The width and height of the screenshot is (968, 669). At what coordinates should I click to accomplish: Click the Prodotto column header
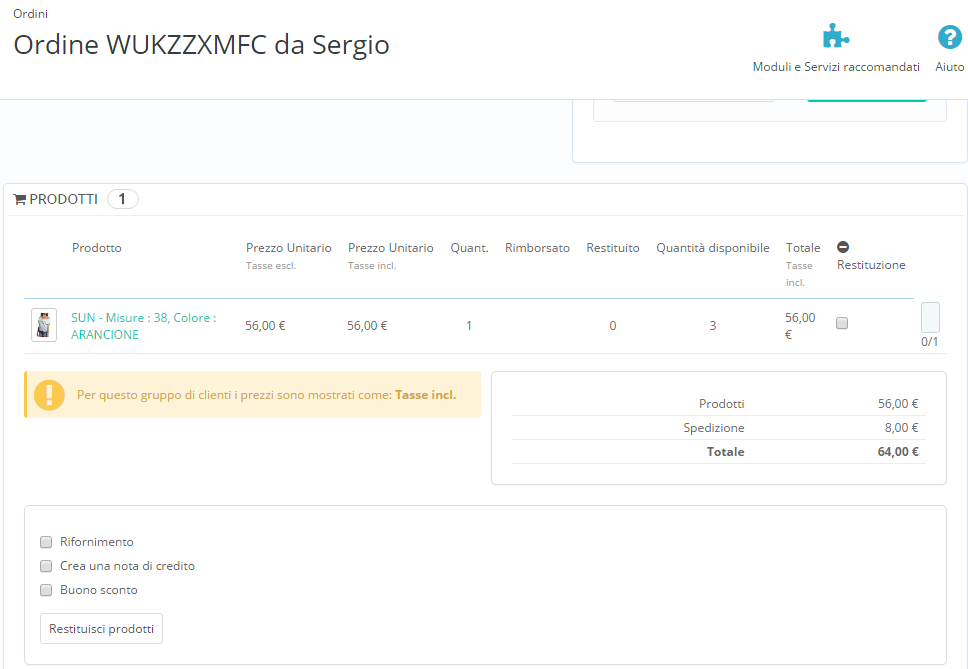tap(96, 247)
